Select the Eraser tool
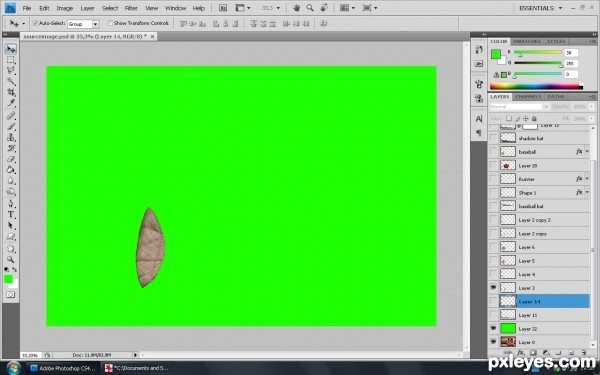 [x=11, y=158]
